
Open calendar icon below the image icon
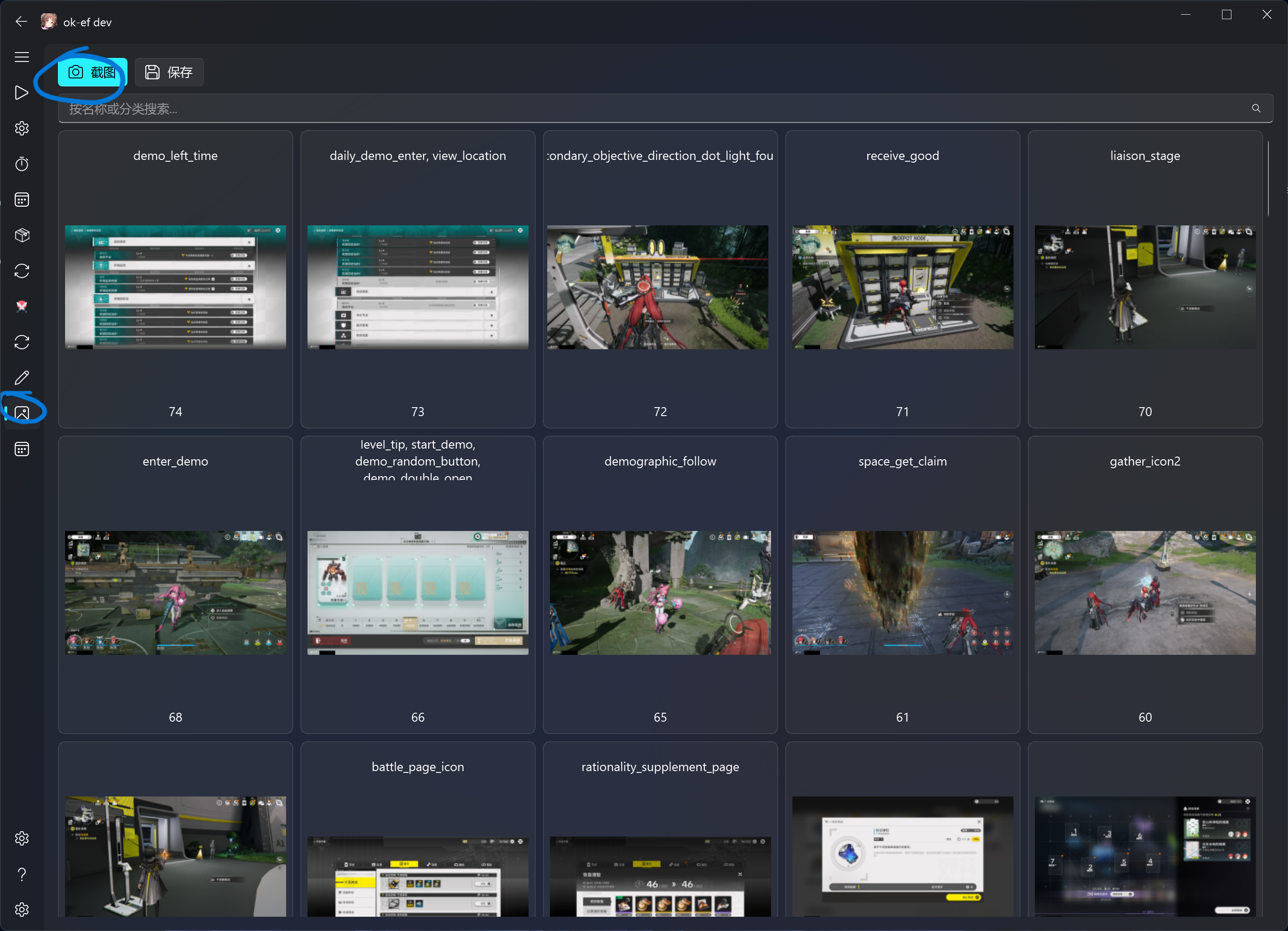coord(21,449)
